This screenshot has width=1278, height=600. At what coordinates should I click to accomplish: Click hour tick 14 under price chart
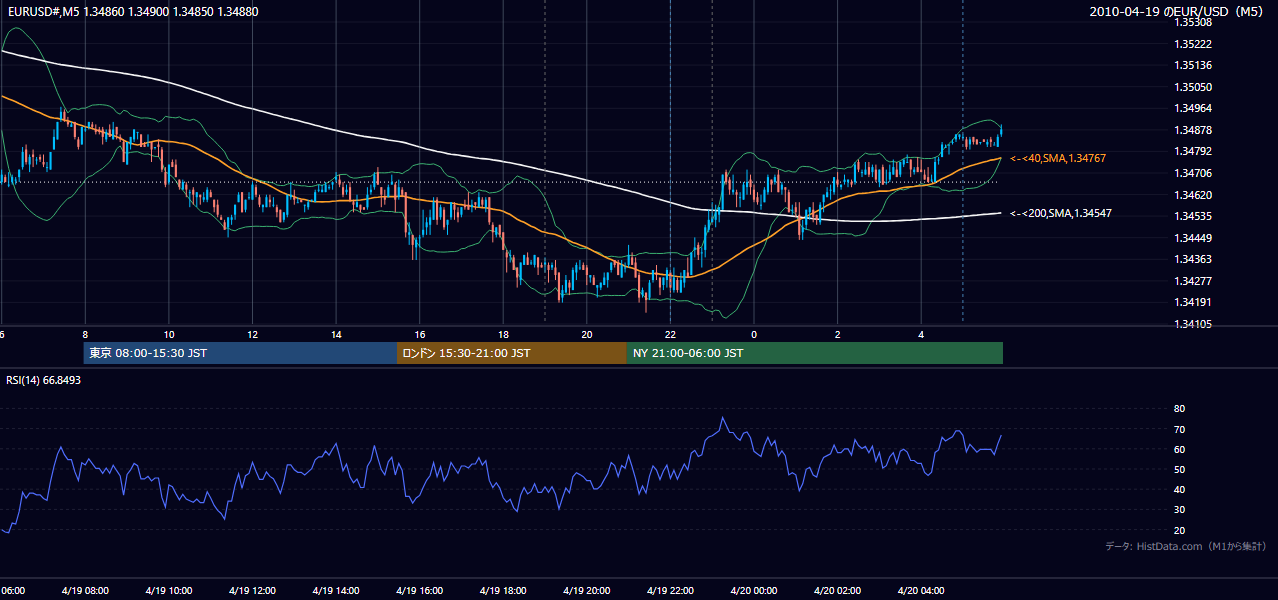[x=336, y=334]
